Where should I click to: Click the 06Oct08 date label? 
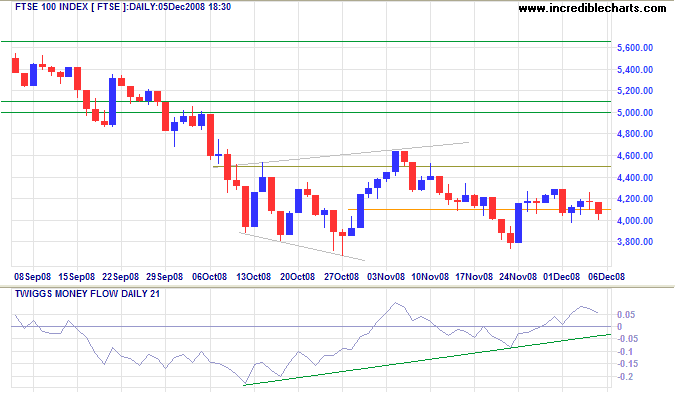[x=209, y=277]
